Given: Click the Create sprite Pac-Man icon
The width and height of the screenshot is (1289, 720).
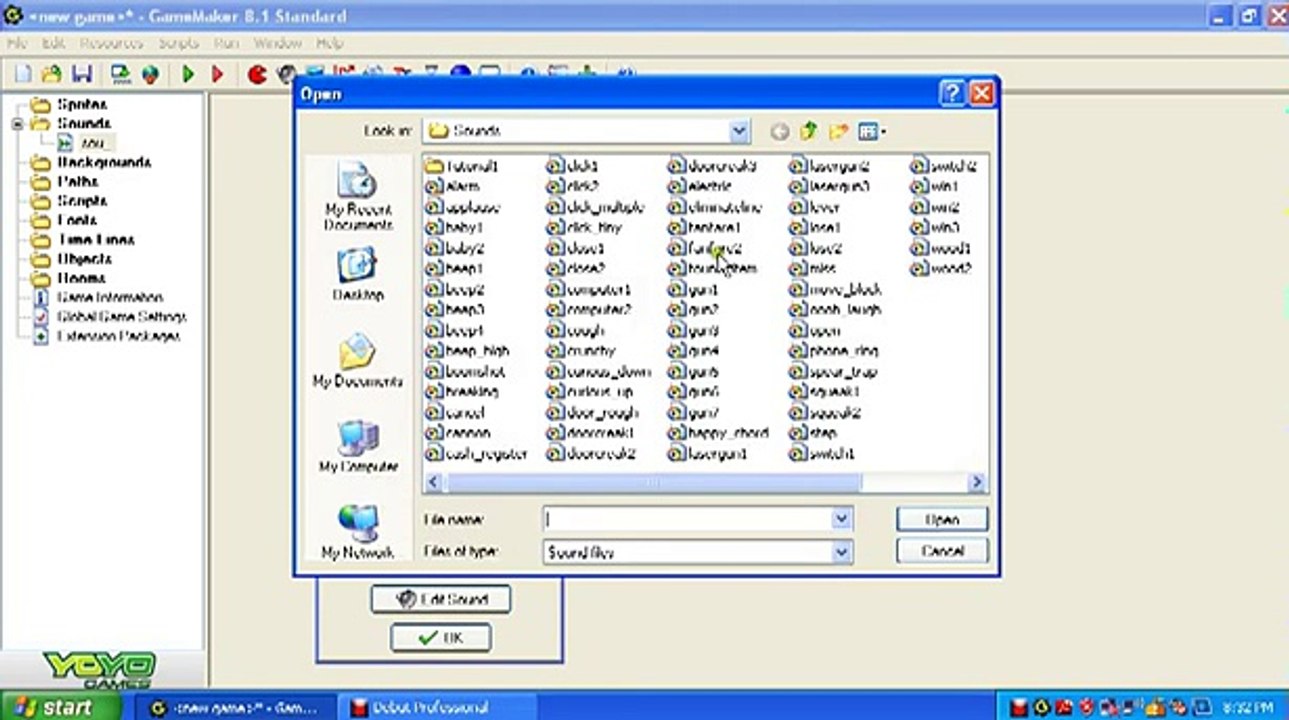Looking at the screenshot, I should 257,73.
